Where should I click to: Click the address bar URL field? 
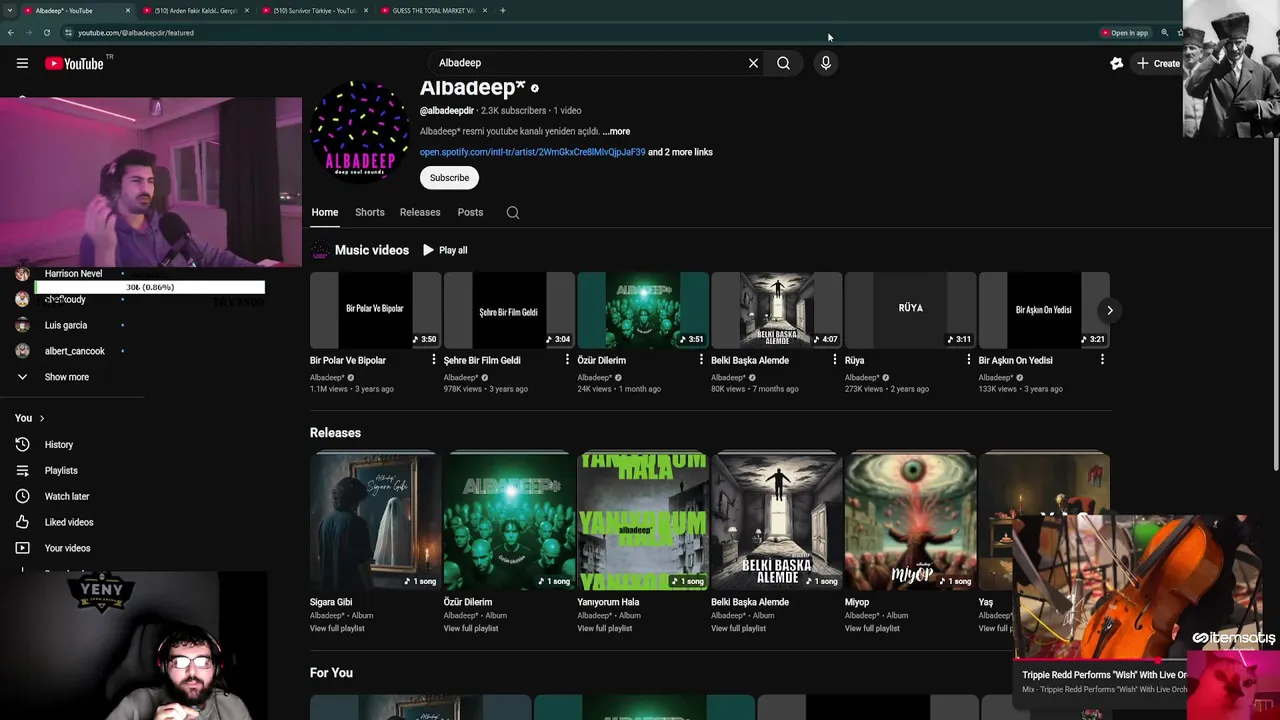coord(580,32)
